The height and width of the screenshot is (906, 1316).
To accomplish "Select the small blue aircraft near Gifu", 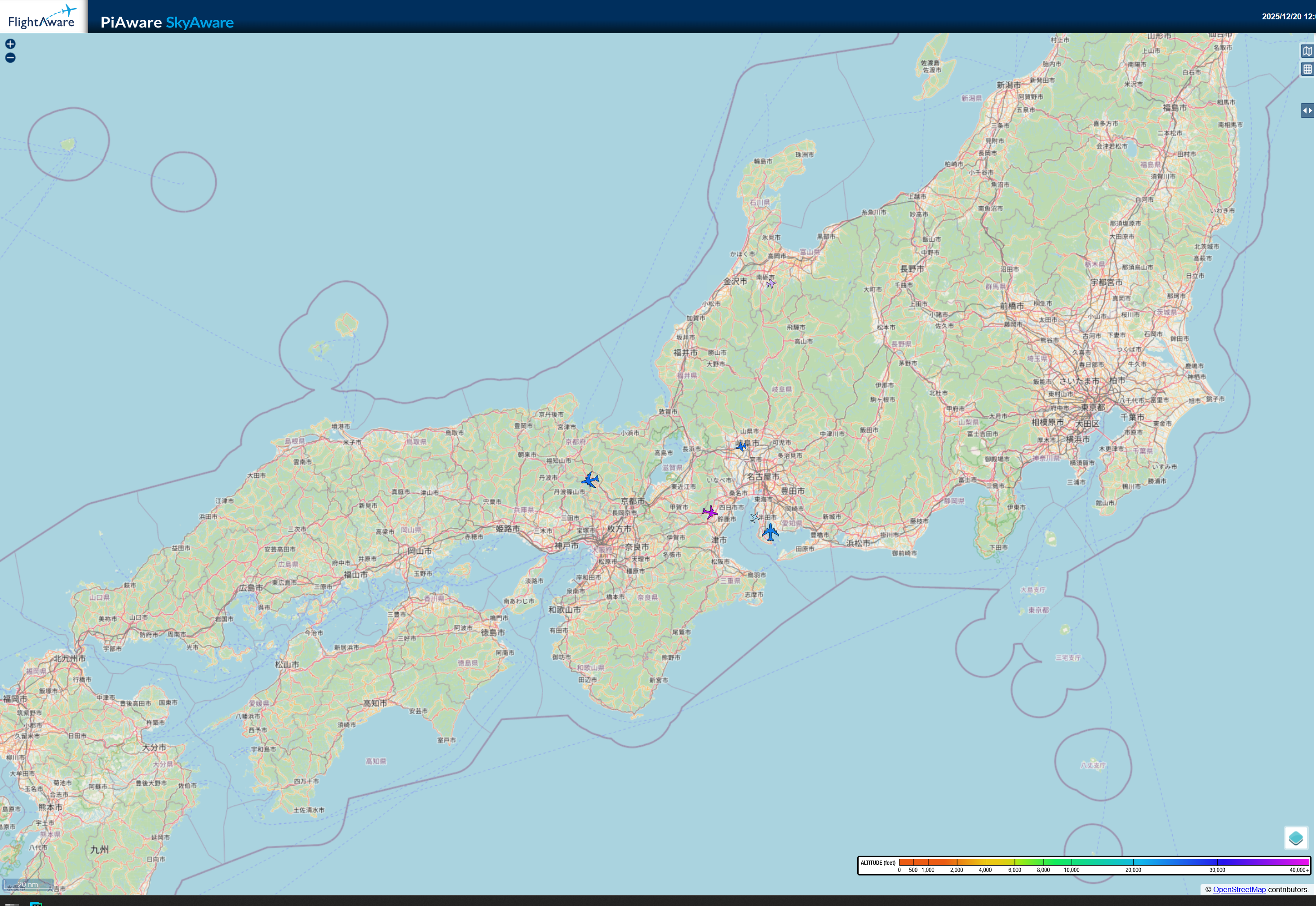I will pyautogui.click(x=741, y=446).
